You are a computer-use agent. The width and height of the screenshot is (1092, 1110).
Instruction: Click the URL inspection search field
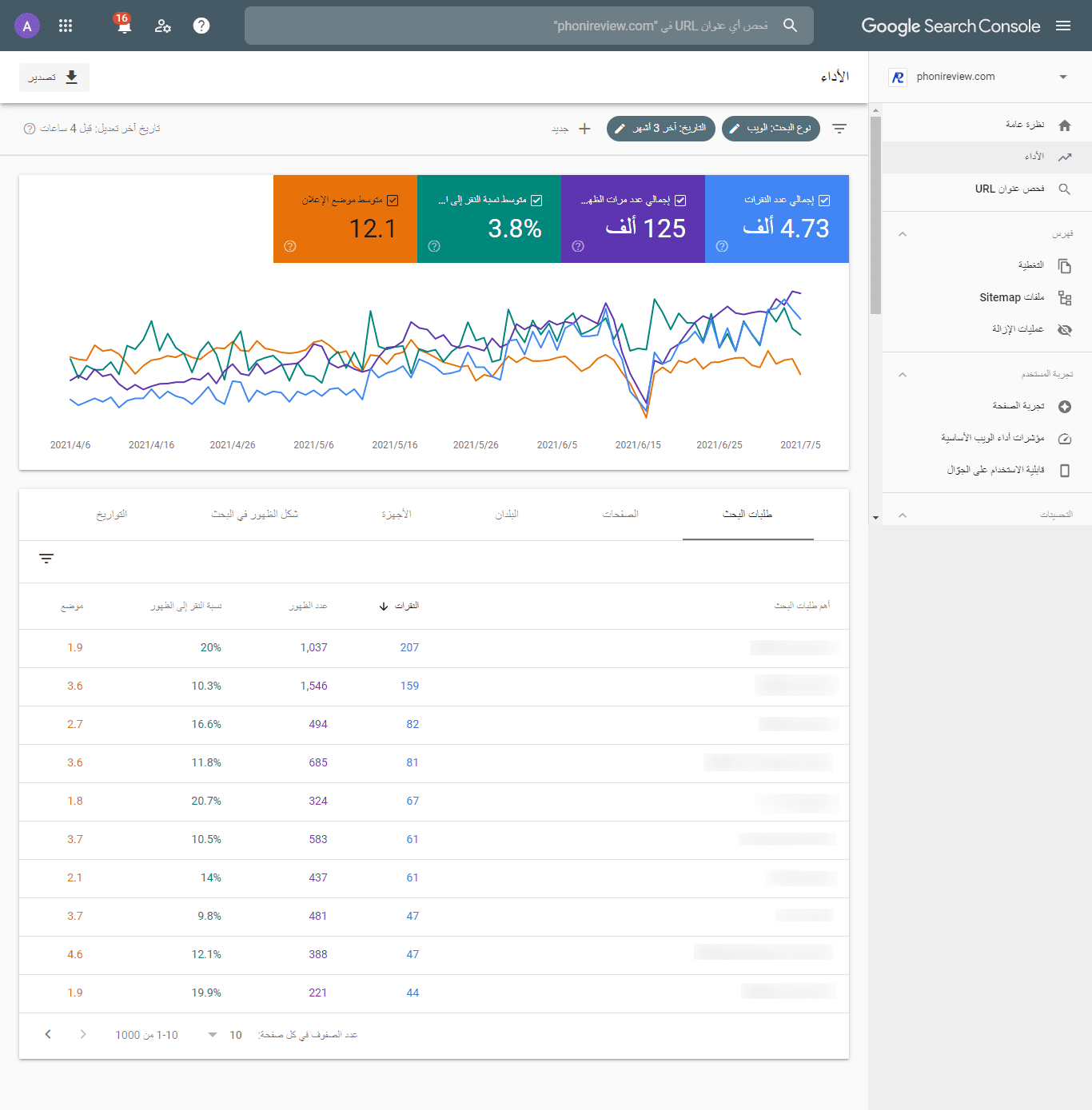pyautogui.click(x=529, y=26)
